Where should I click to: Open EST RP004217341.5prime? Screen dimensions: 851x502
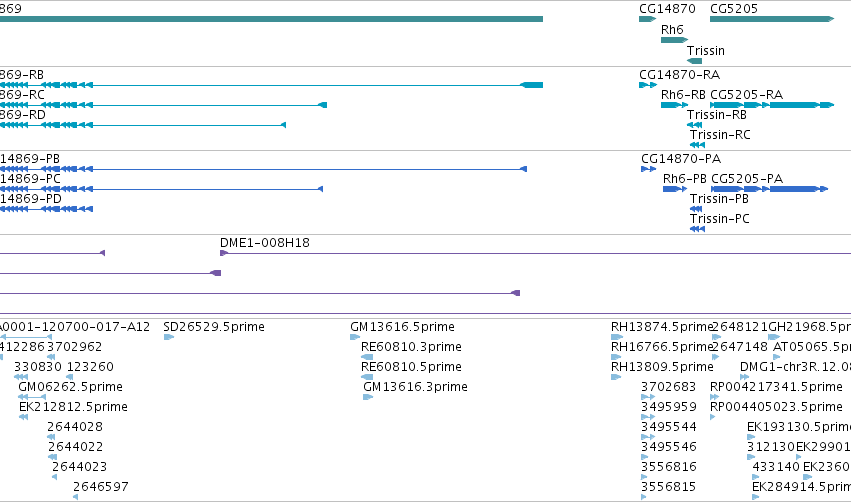pos(714,397)
